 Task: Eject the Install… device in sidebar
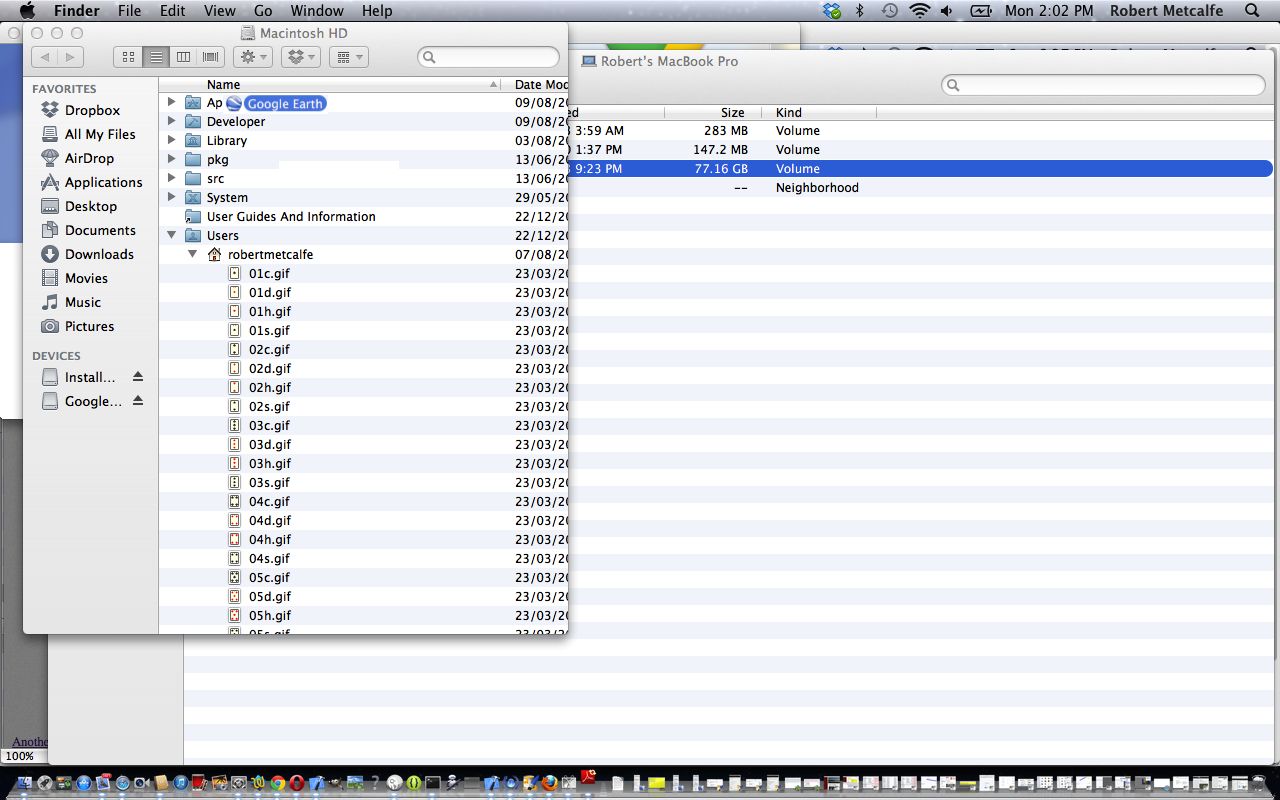click(x=138, y=377)
